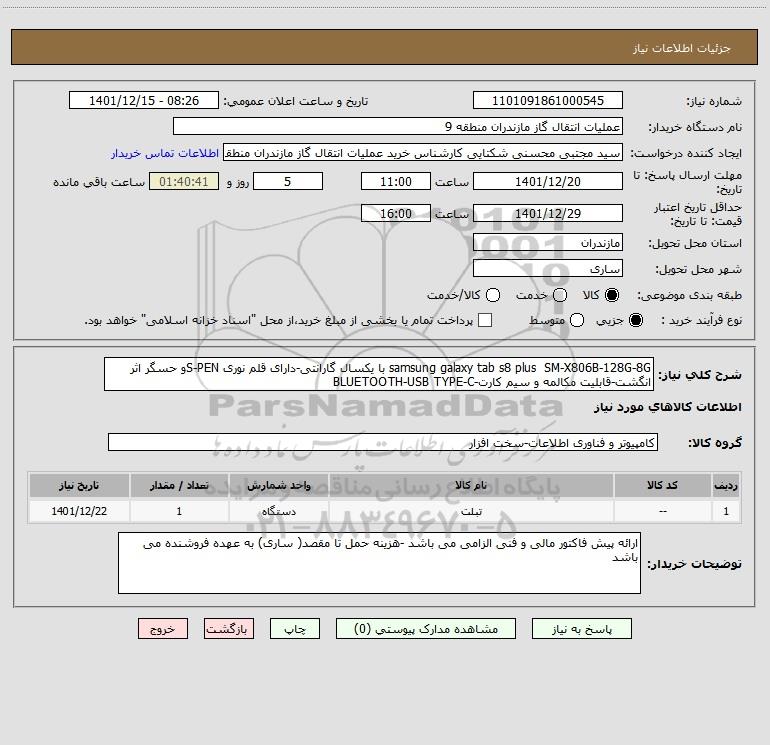
Task: Toggle the Islamic treasury payment checkbox
Action: pos(485,321)
